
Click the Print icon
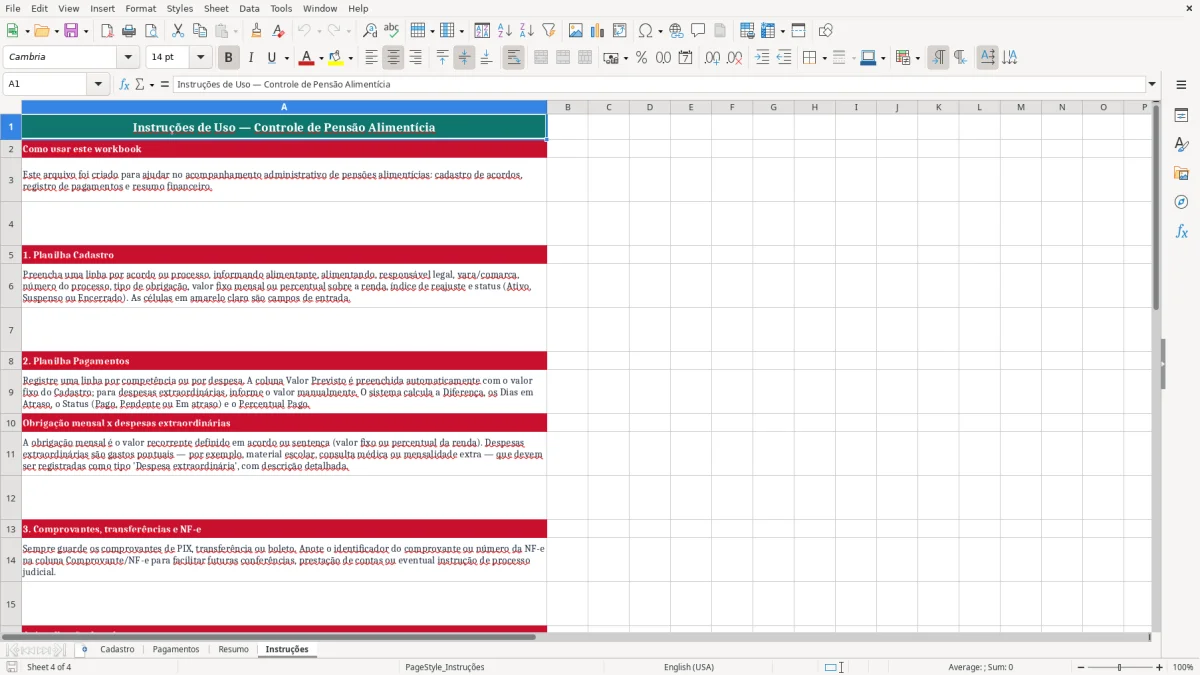coord(129,31)
